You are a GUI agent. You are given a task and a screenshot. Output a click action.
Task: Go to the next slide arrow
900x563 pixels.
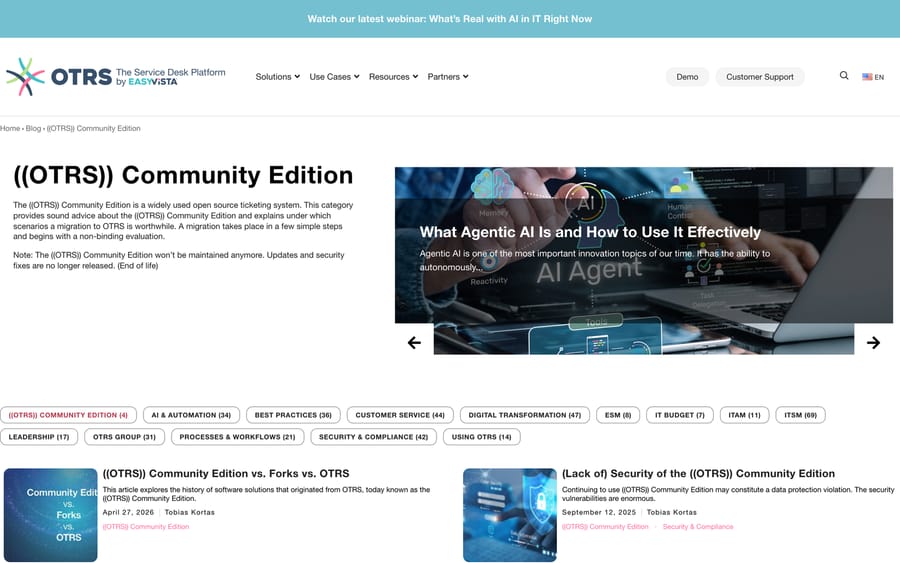coord(873,343)
